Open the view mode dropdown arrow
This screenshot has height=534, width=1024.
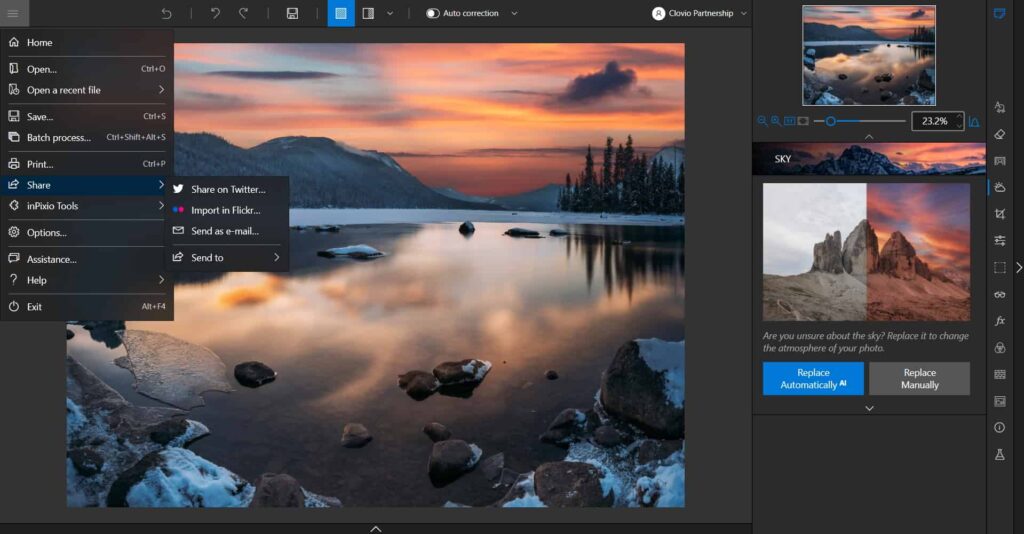(390, 13)
